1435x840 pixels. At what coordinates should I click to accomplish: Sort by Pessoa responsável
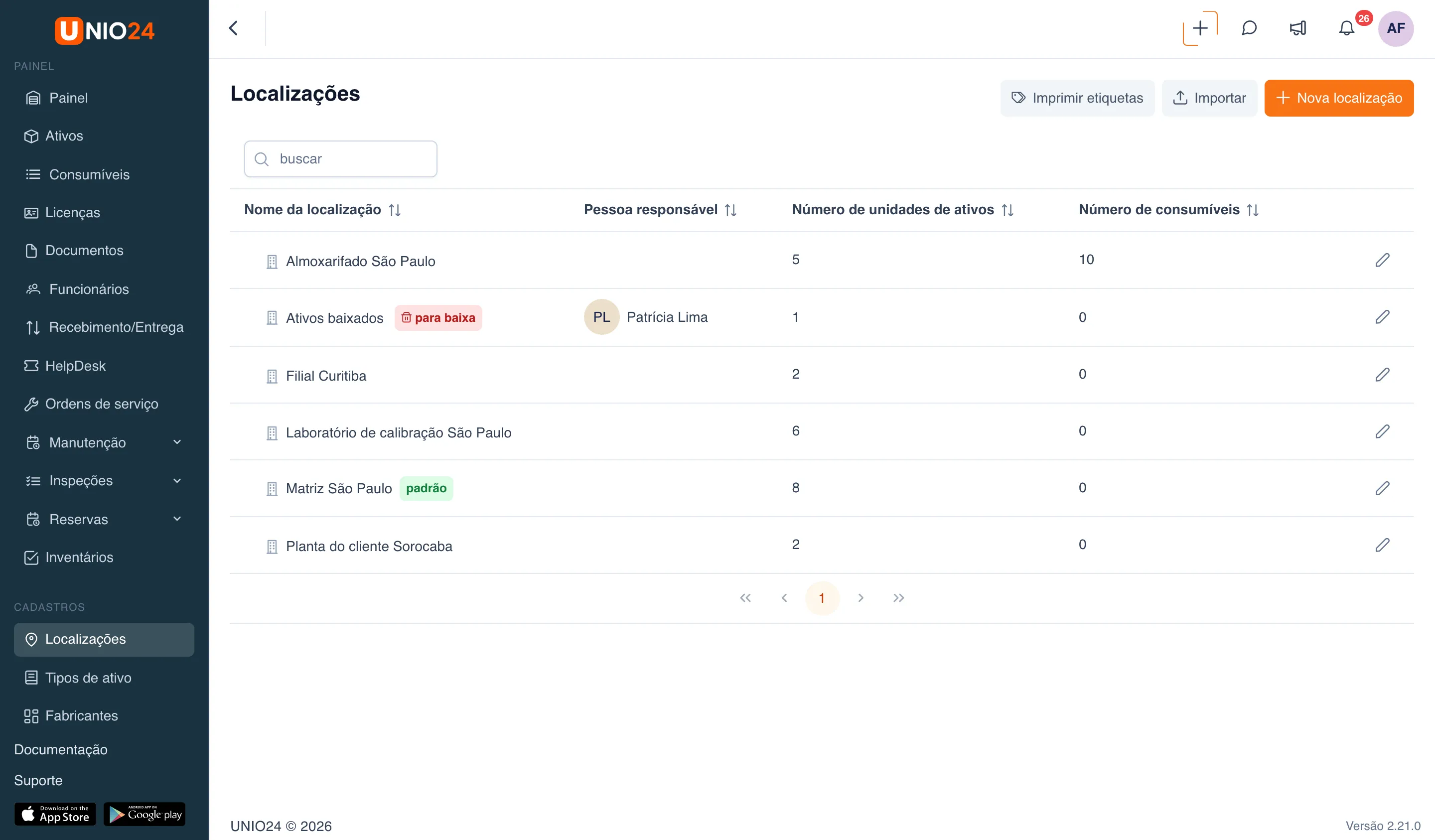coord(730,210)
